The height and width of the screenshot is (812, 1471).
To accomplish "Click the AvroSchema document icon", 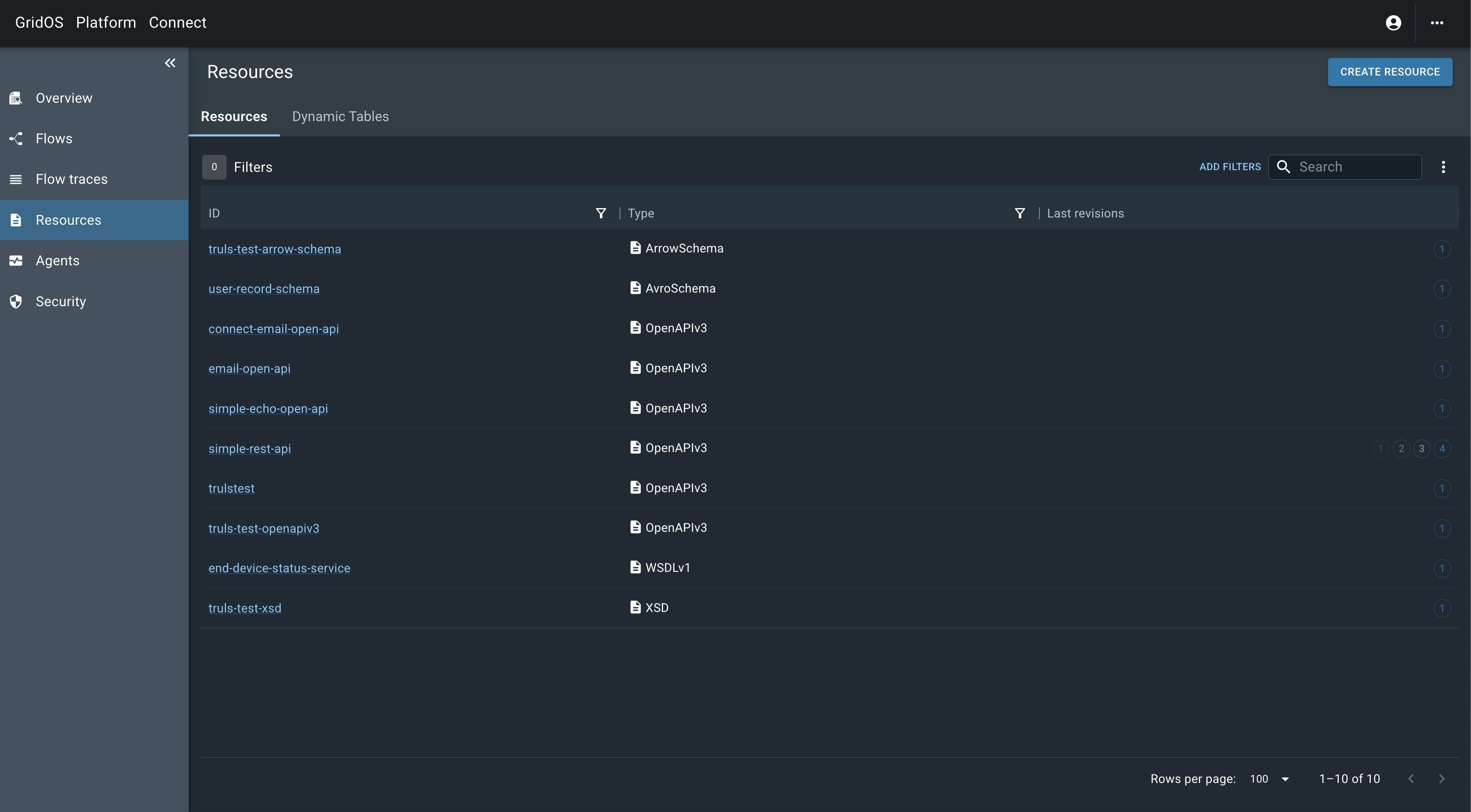I will [635, 288].
